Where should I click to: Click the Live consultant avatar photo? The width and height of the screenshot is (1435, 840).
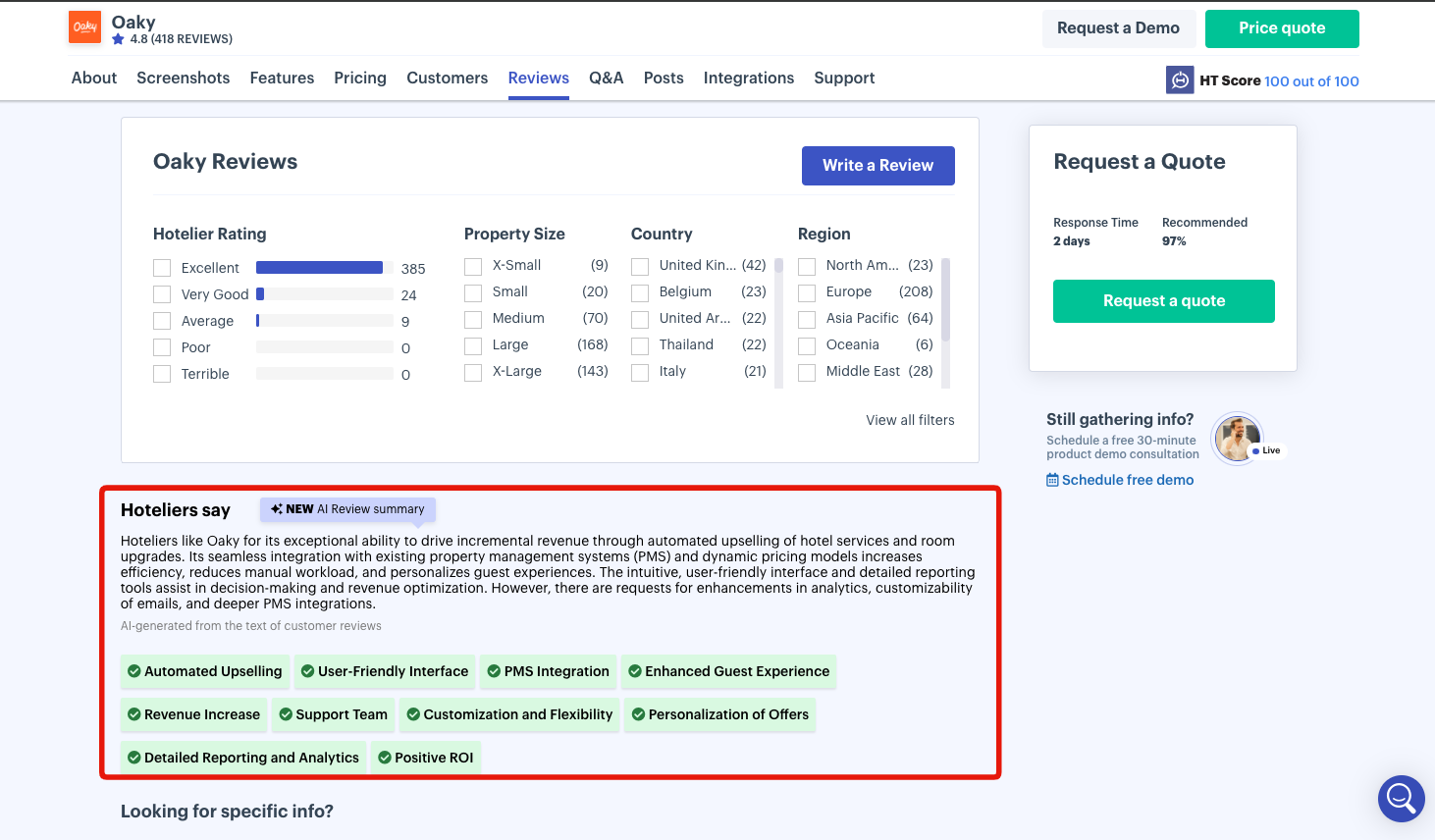[x=1238, y=439]
